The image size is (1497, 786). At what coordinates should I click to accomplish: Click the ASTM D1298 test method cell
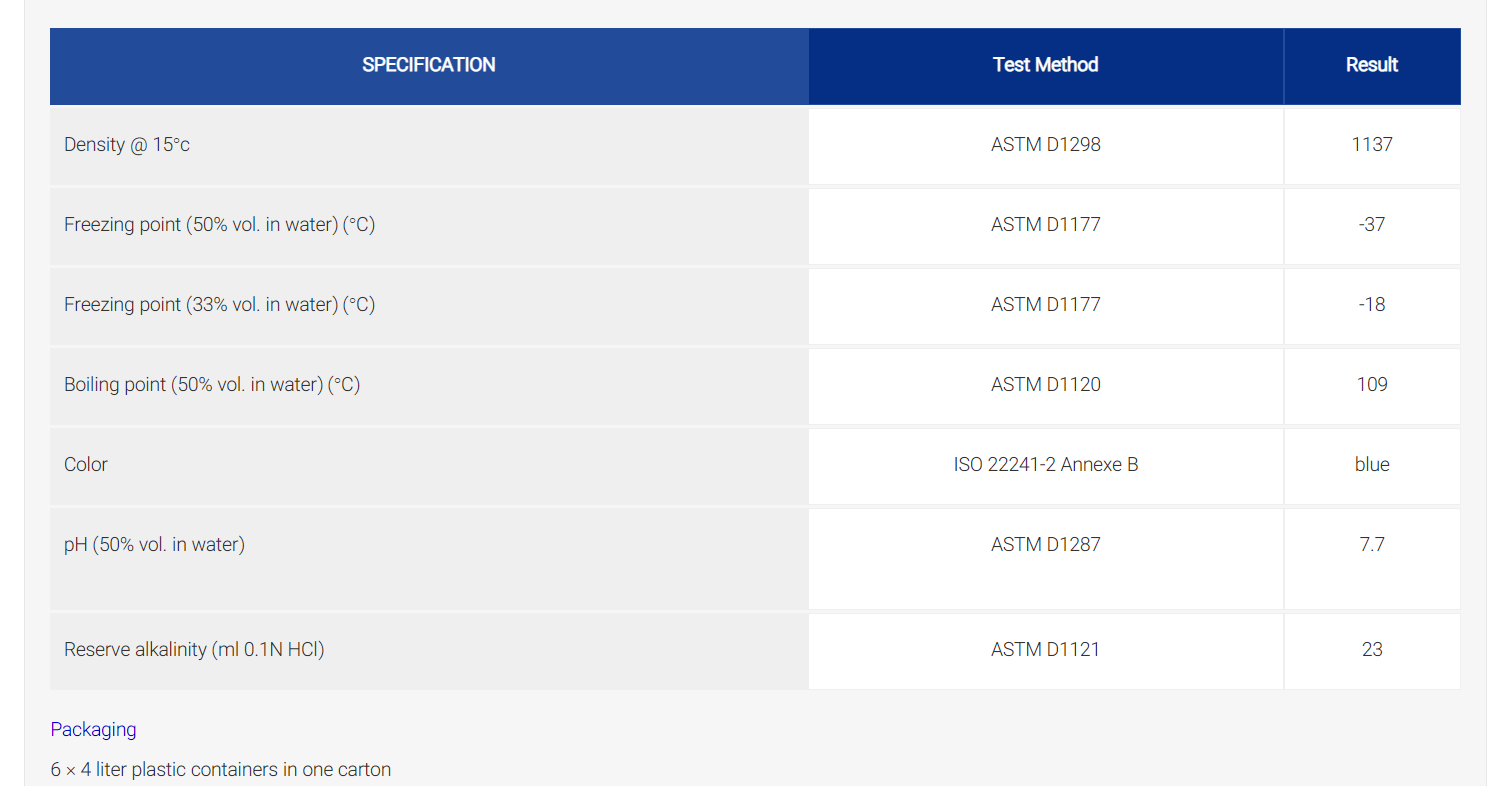click(x=1046, y=145)
